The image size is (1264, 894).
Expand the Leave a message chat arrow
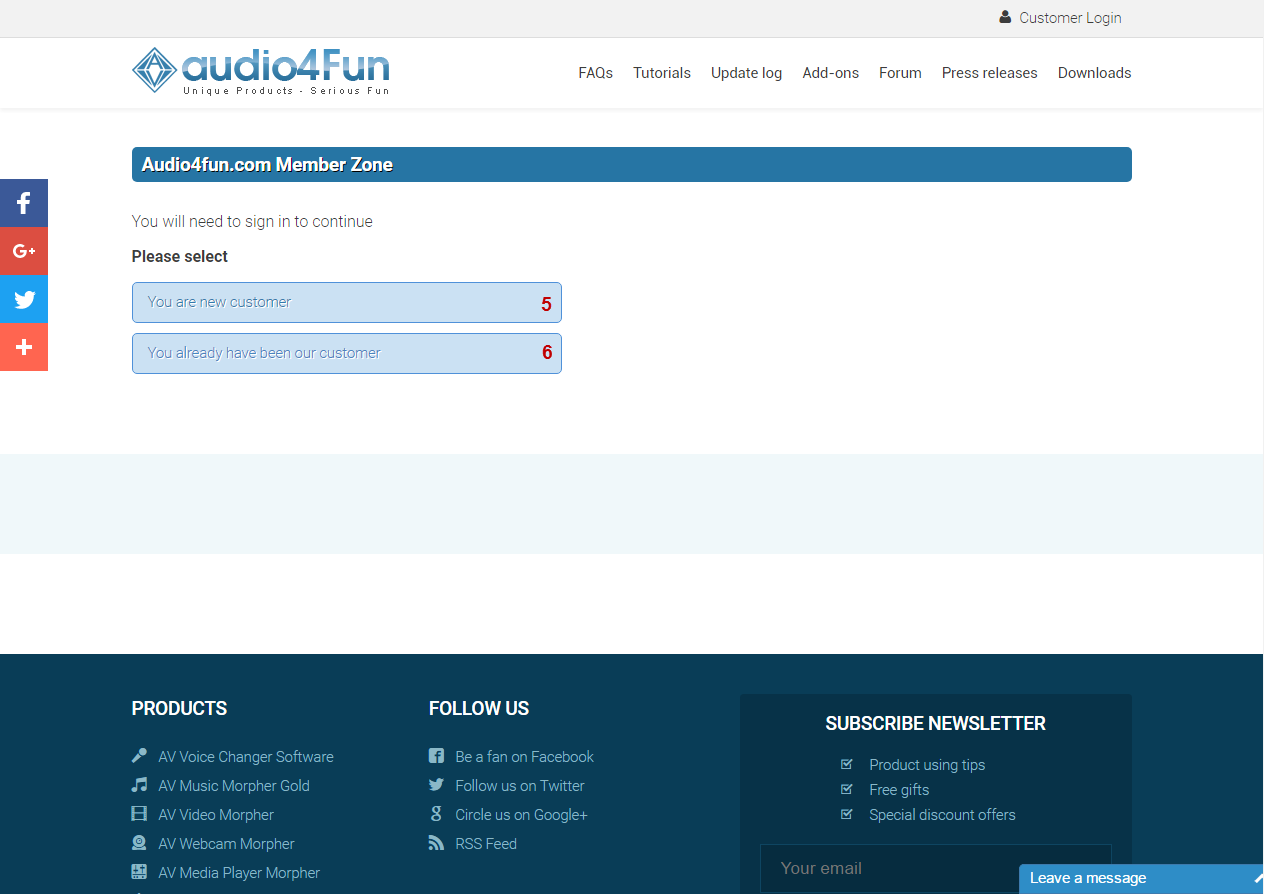click(1258, 878)
